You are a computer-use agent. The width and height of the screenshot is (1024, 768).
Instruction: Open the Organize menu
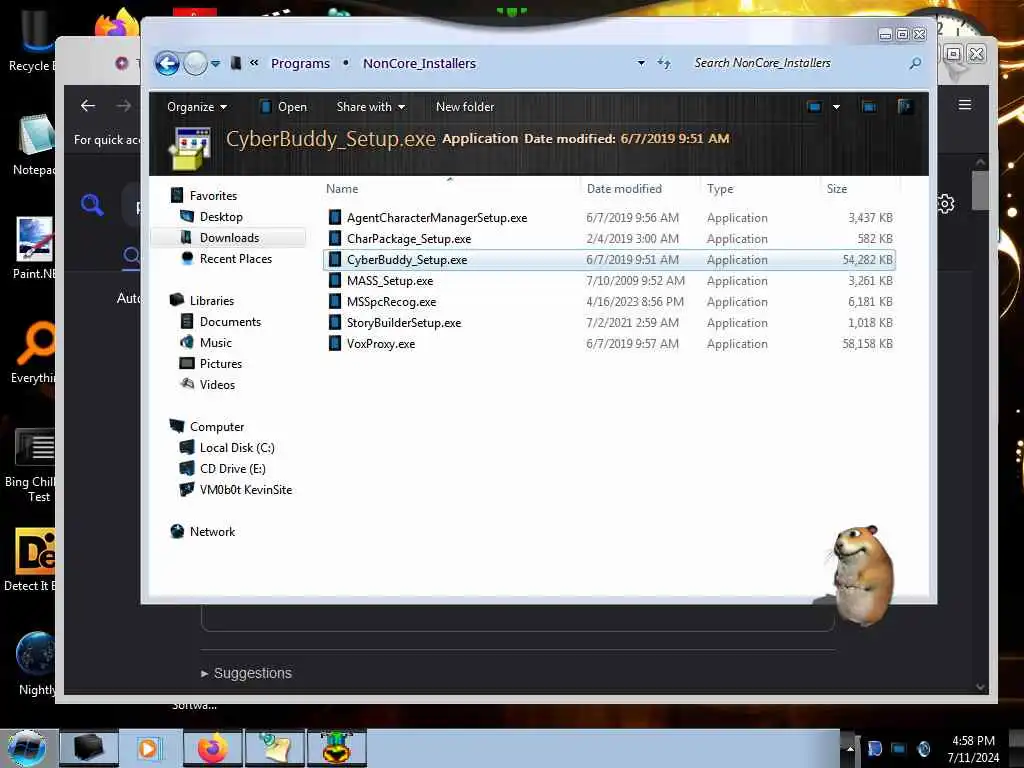tap(197, 106)
